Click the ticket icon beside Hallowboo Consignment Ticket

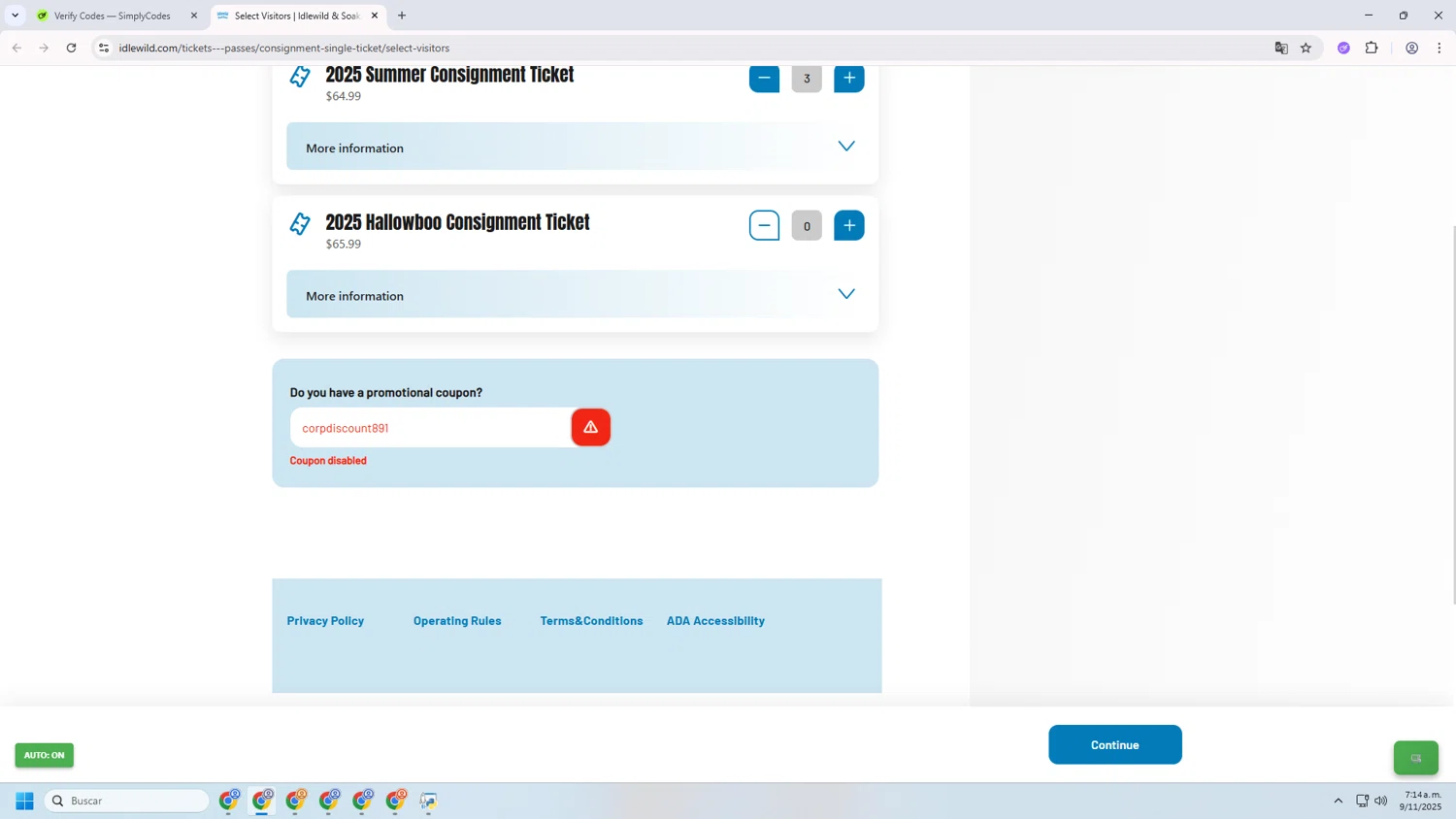tap(300, 224)
